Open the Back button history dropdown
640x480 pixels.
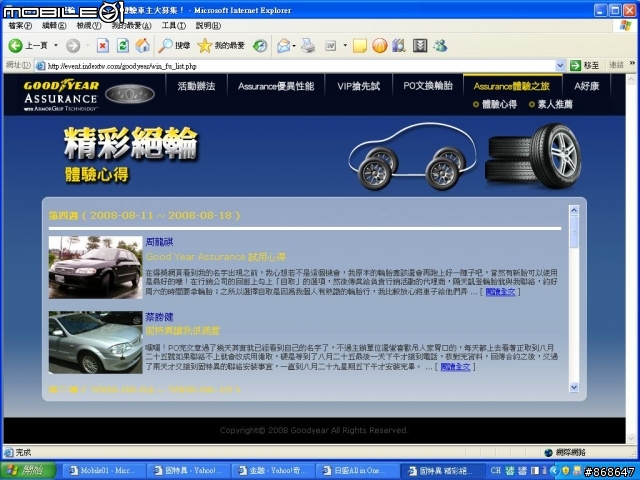(56, 45)
